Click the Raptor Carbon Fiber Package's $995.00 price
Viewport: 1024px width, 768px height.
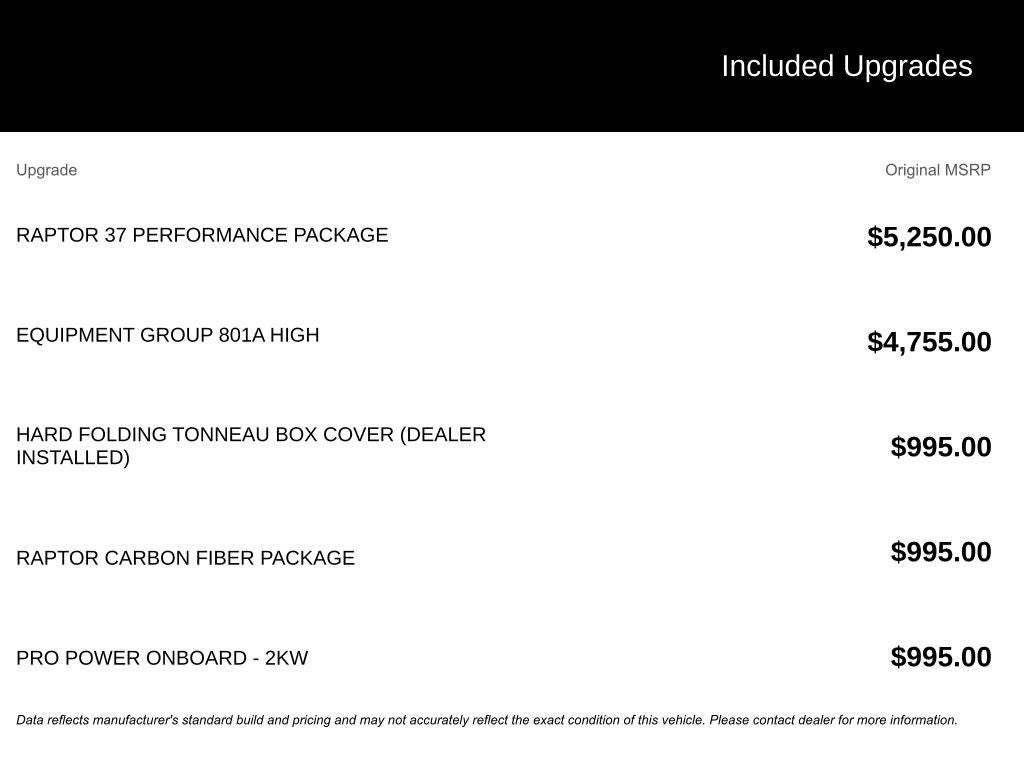[941, 552]
